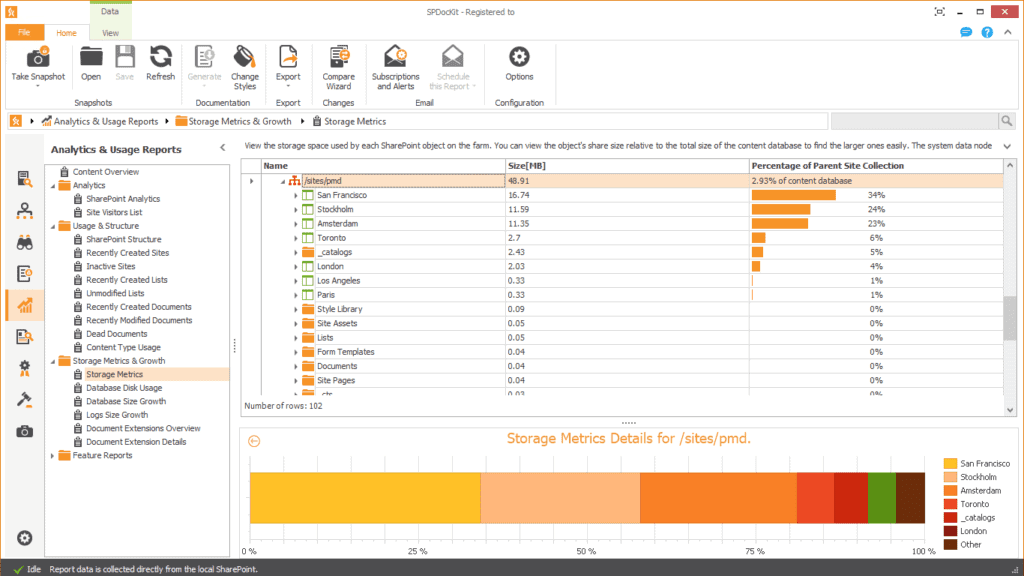Image resolution: width=1024 pixels, height=576 pixels.
Task: Open the File menu tab
Action: (x=24, y=33)
